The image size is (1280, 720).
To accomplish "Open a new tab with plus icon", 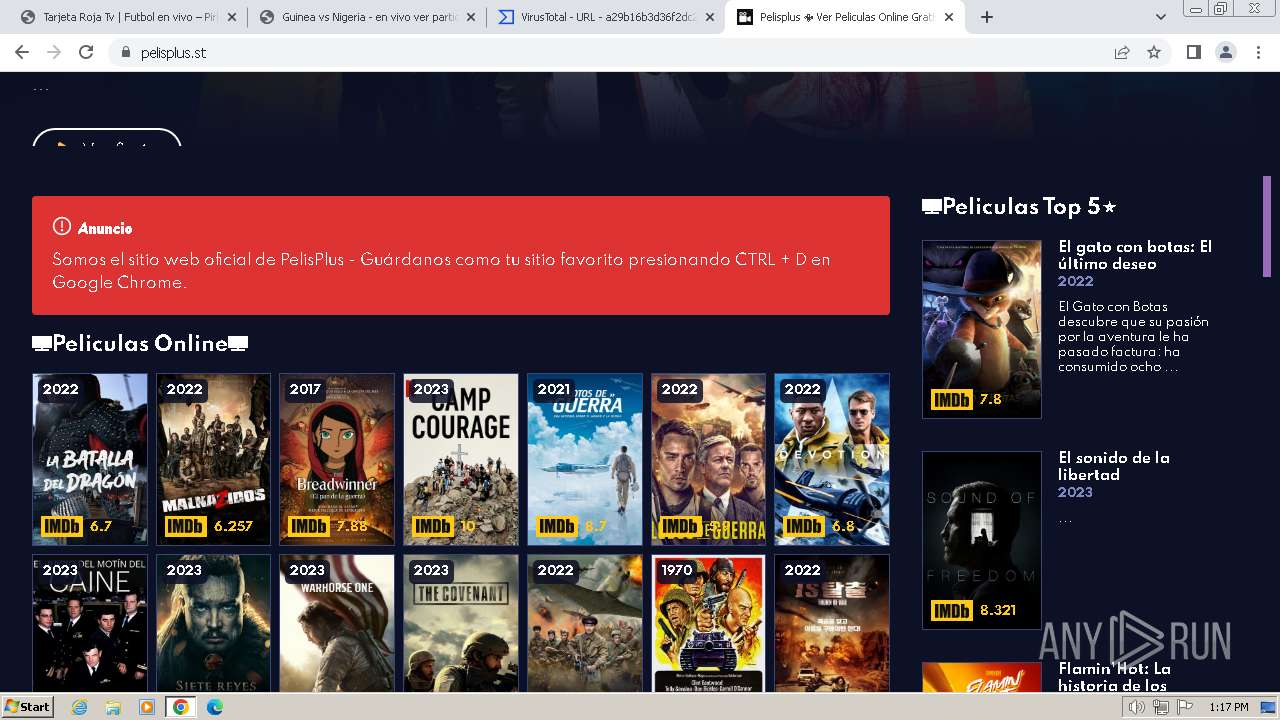I will (987, 17).
